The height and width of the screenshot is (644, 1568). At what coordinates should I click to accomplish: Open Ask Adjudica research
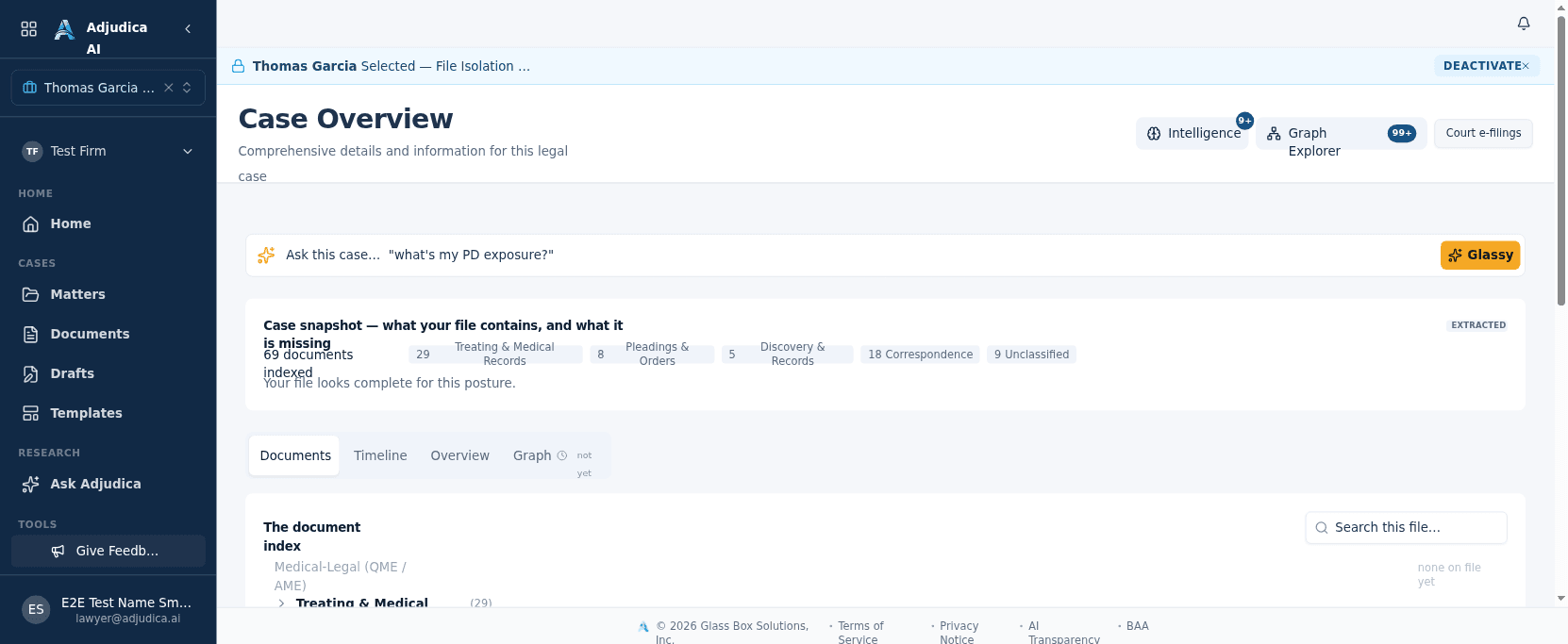[x=108, y=484]
